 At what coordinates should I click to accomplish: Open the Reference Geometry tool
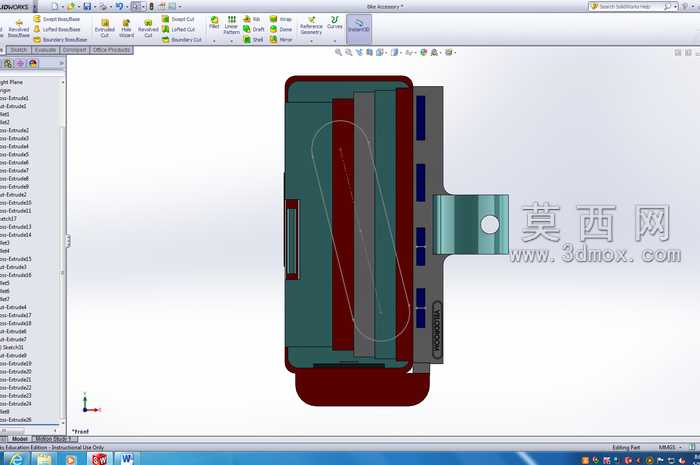[311, 25]
